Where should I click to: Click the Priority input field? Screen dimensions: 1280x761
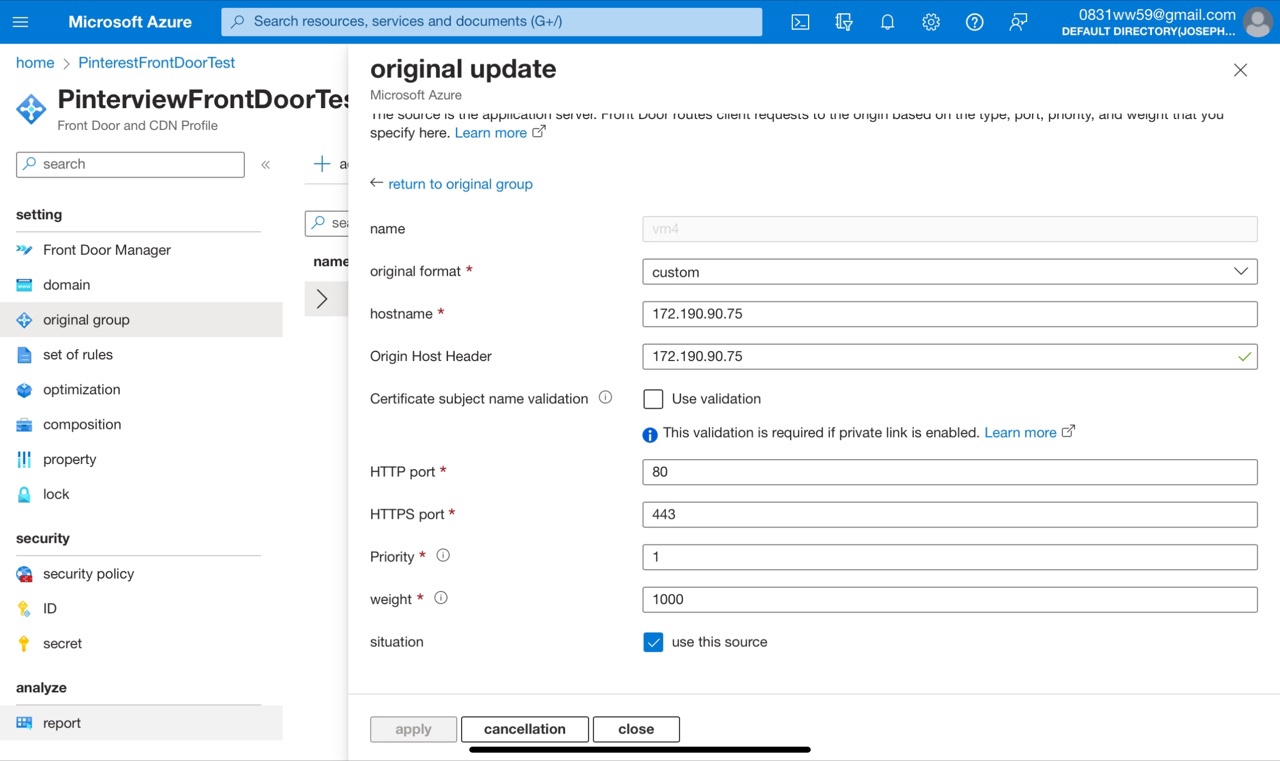tap(949, 557)
